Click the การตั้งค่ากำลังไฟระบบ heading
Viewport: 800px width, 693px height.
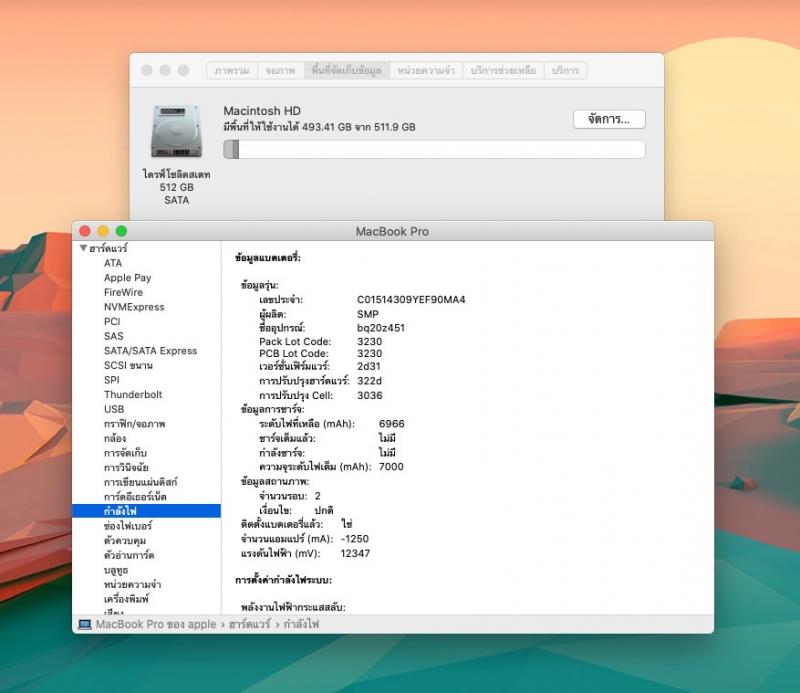284,580
